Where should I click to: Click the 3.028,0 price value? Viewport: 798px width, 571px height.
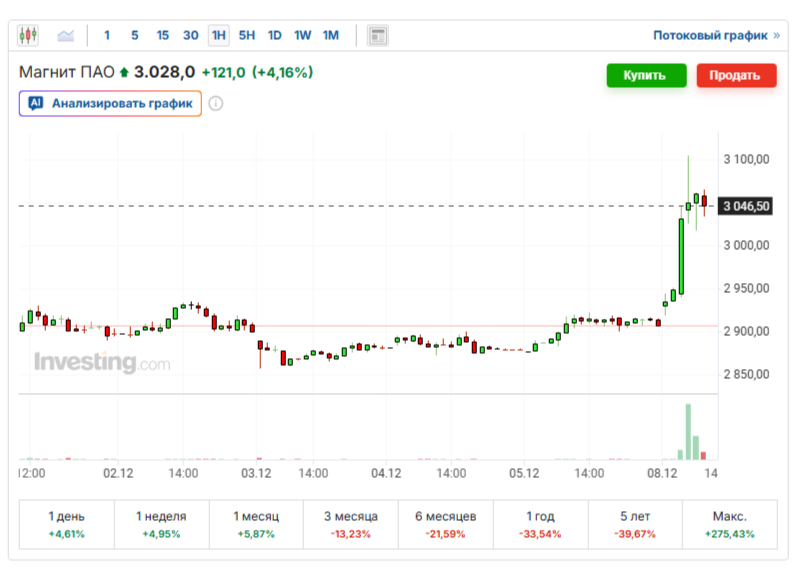tap(164, 72)
